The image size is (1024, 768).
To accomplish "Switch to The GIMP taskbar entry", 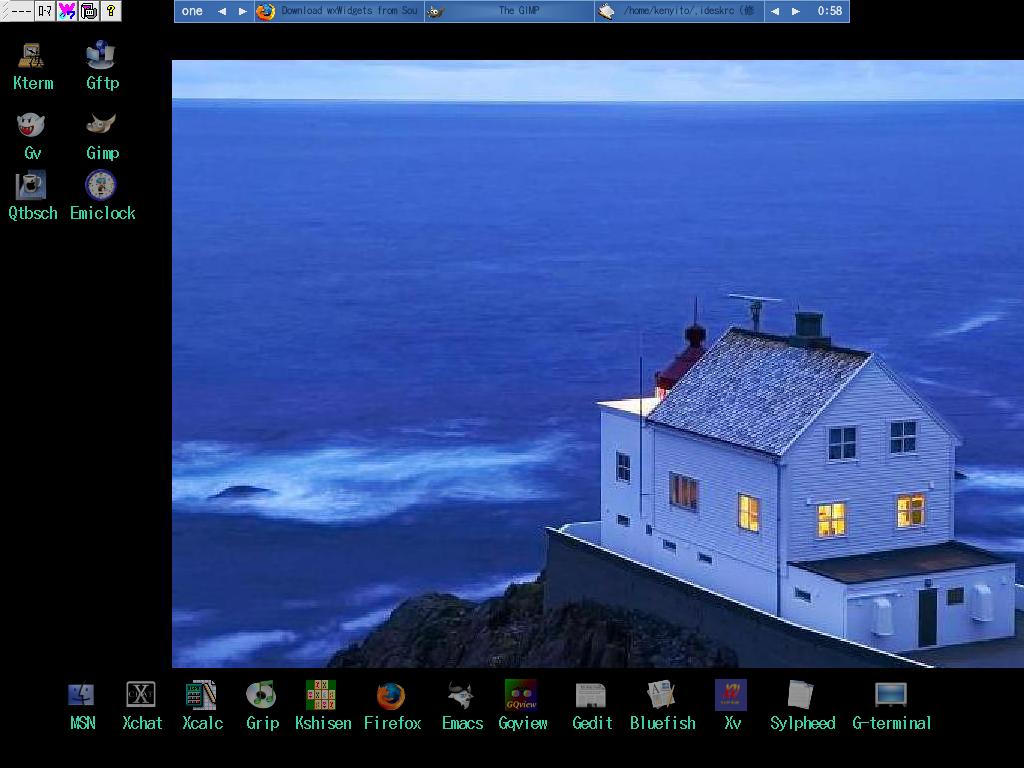I will [508, 11].
